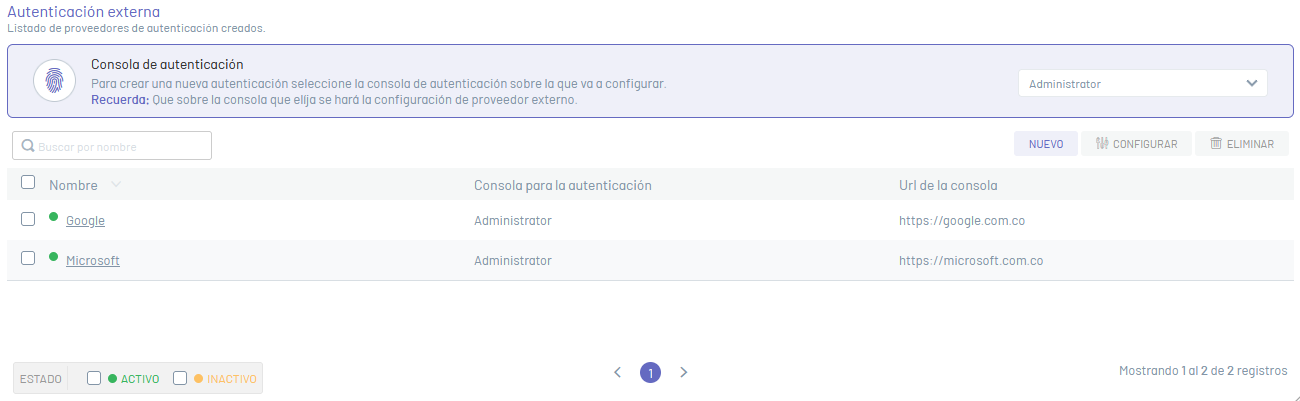Image resolution: width=1300 pixels, height=401 pixels.
Task: Go to the next page with the right arrow
Action: [x=684, y=372]
